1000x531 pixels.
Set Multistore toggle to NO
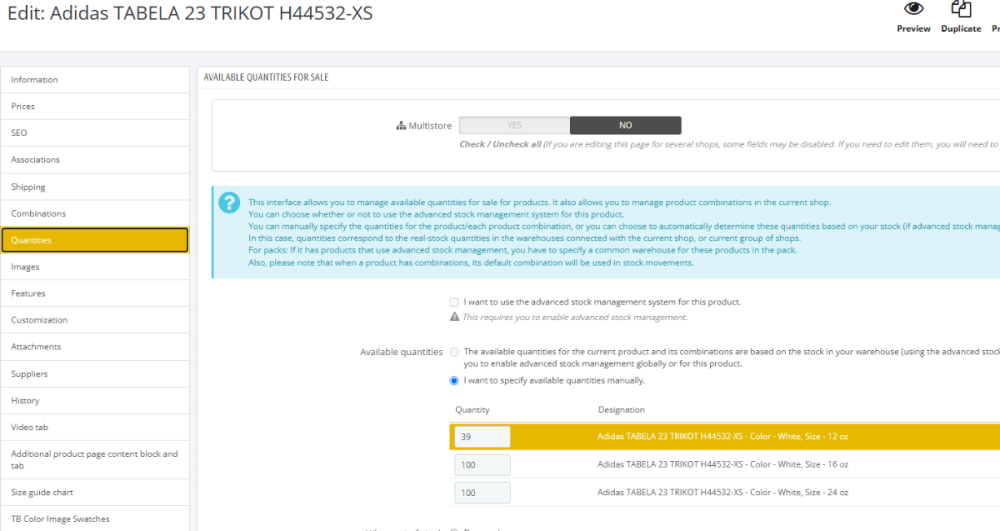coord(625,126)
